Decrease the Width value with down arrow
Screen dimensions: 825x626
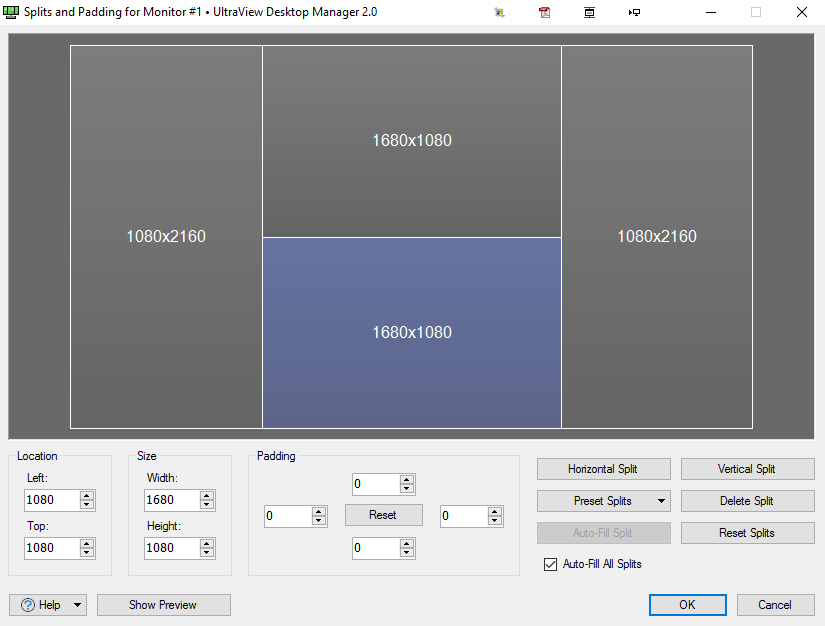pos(207,504)
